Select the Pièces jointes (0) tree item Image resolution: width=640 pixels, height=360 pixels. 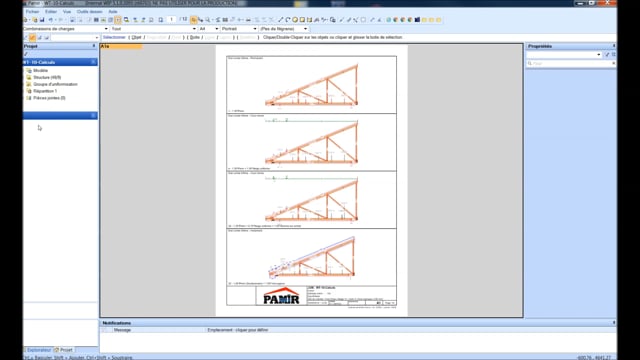click(49, 98)
